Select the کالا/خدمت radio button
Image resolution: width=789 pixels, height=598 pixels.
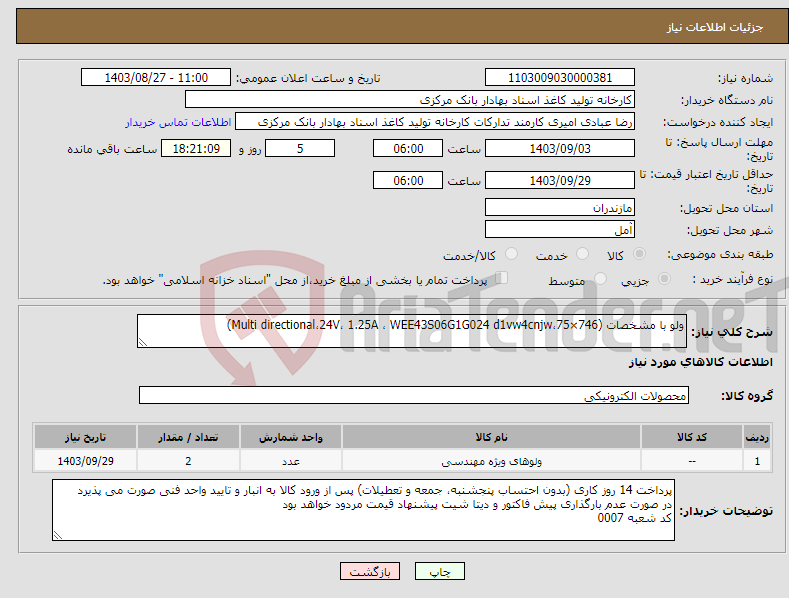[511, 254]
